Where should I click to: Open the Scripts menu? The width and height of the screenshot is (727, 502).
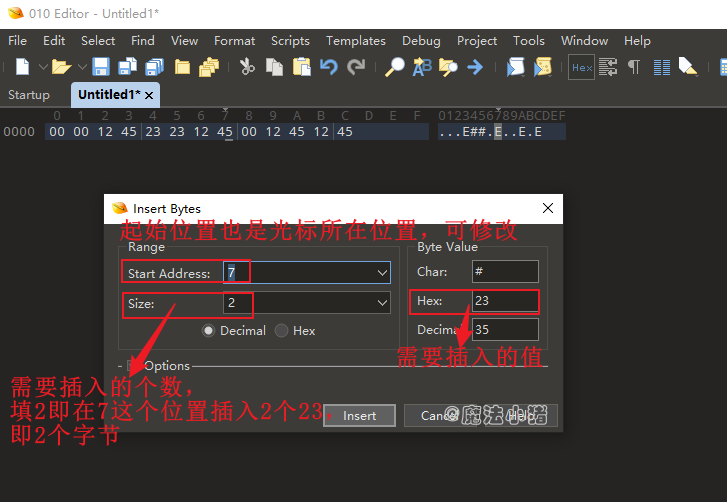tap(290, 41)
